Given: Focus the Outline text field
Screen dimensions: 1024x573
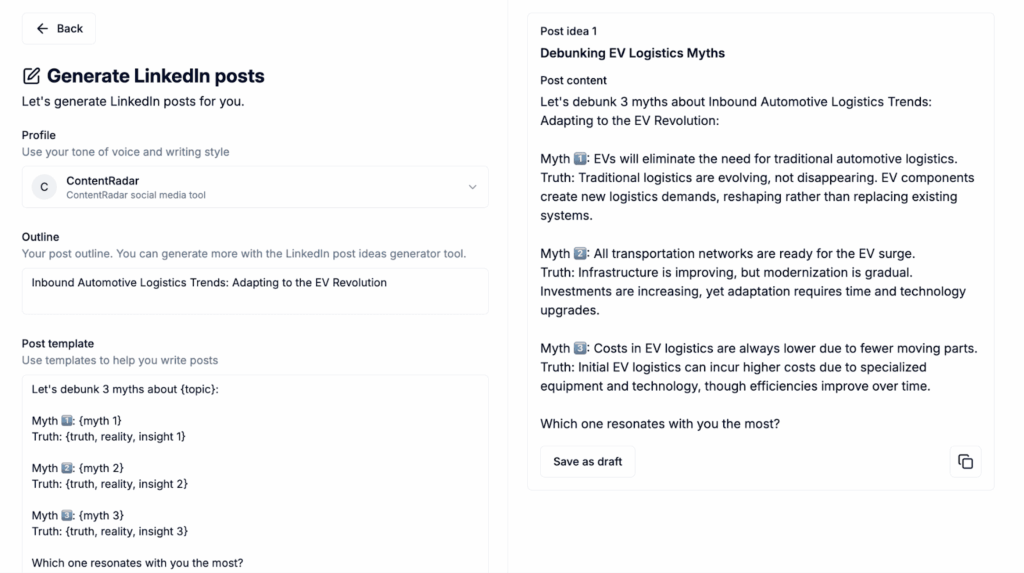Looking at the screenshot, I should point(255,290).
